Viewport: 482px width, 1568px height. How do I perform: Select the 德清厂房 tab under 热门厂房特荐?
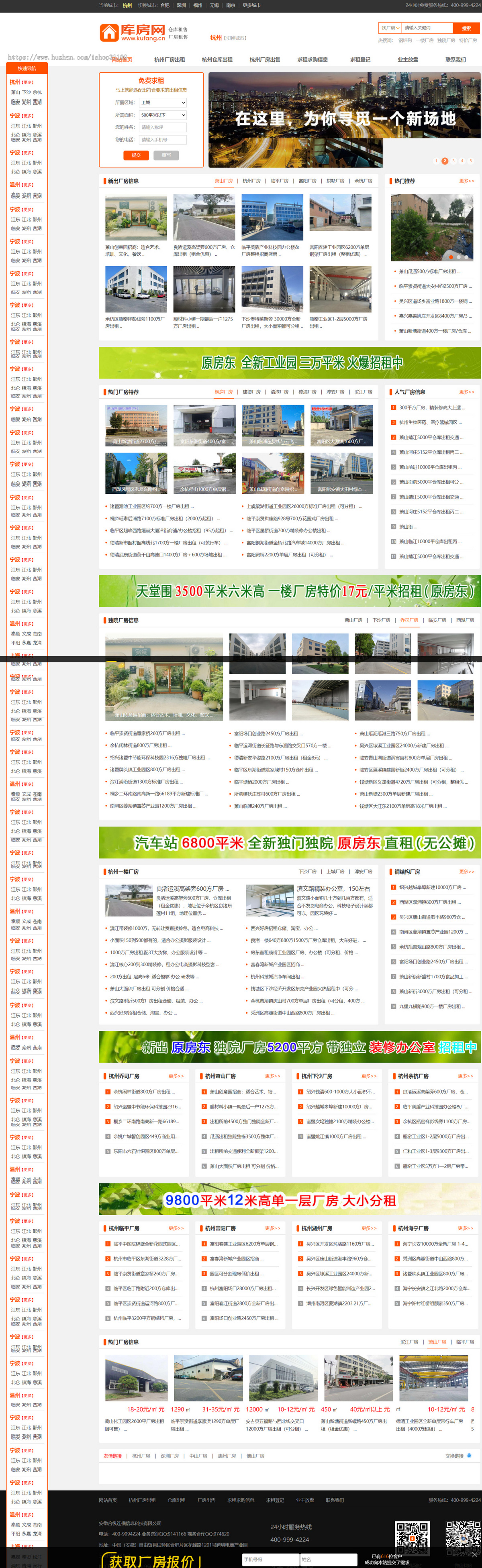pyautogui.click(x=308, y=392)
